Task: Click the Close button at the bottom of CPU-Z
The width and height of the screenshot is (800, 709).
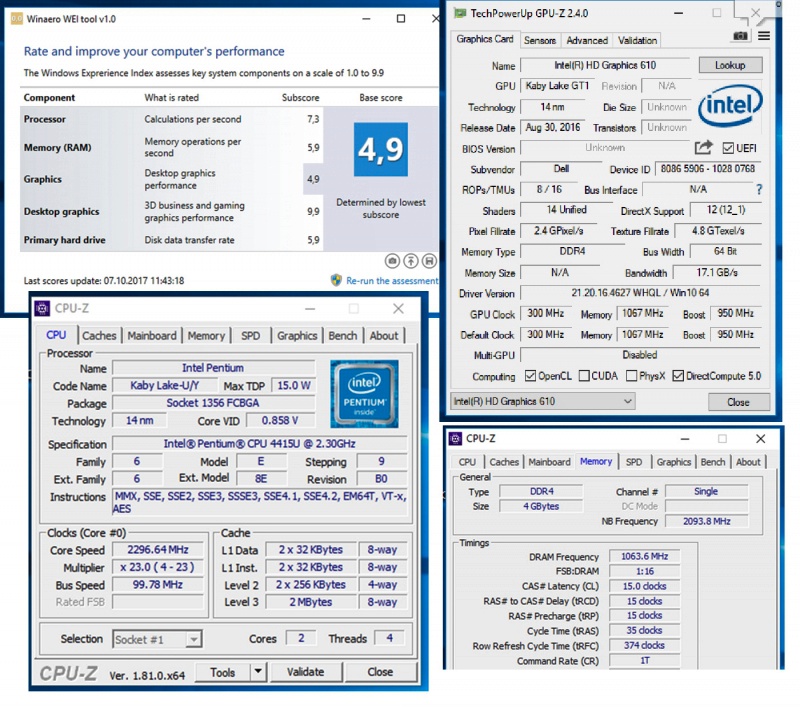Action: [x=380, y=672]
